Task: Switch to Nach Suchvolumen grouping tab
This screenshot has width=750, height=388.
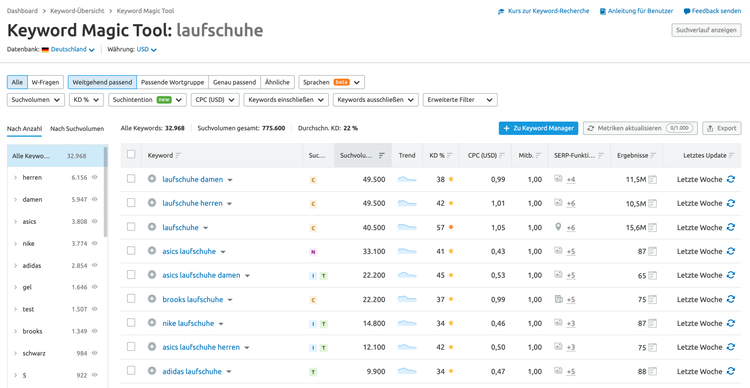Action: pos(77,129)
